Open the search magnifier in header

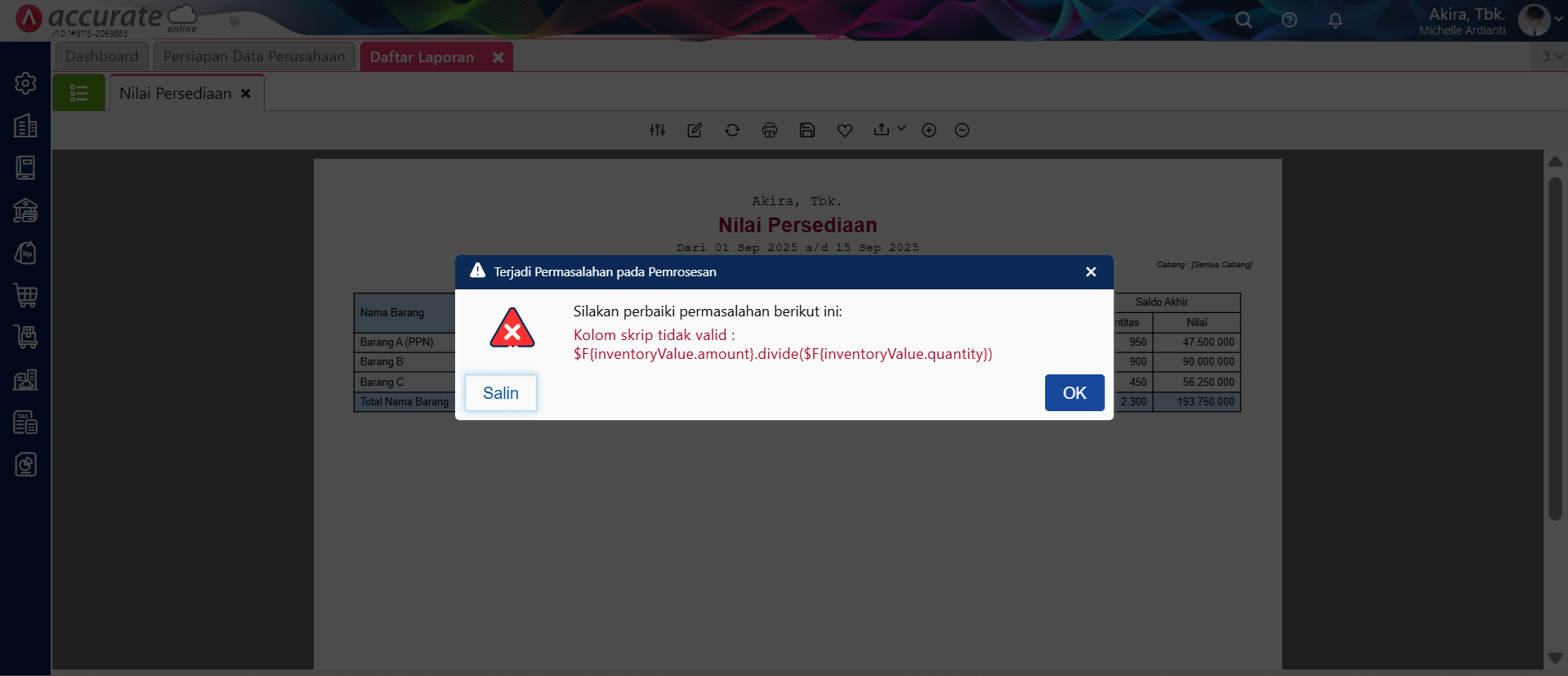1243,20
